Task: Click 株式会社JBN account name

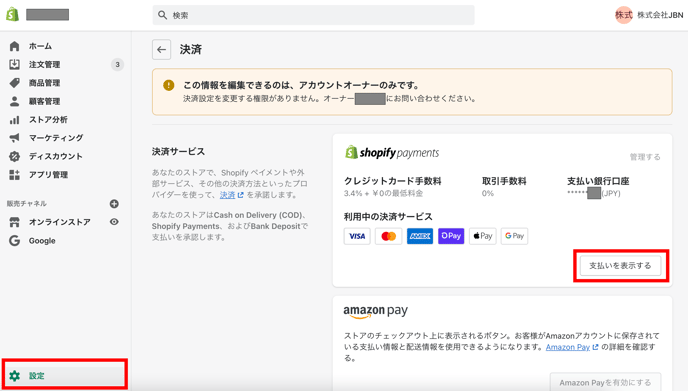Action: tap(660, 15)
